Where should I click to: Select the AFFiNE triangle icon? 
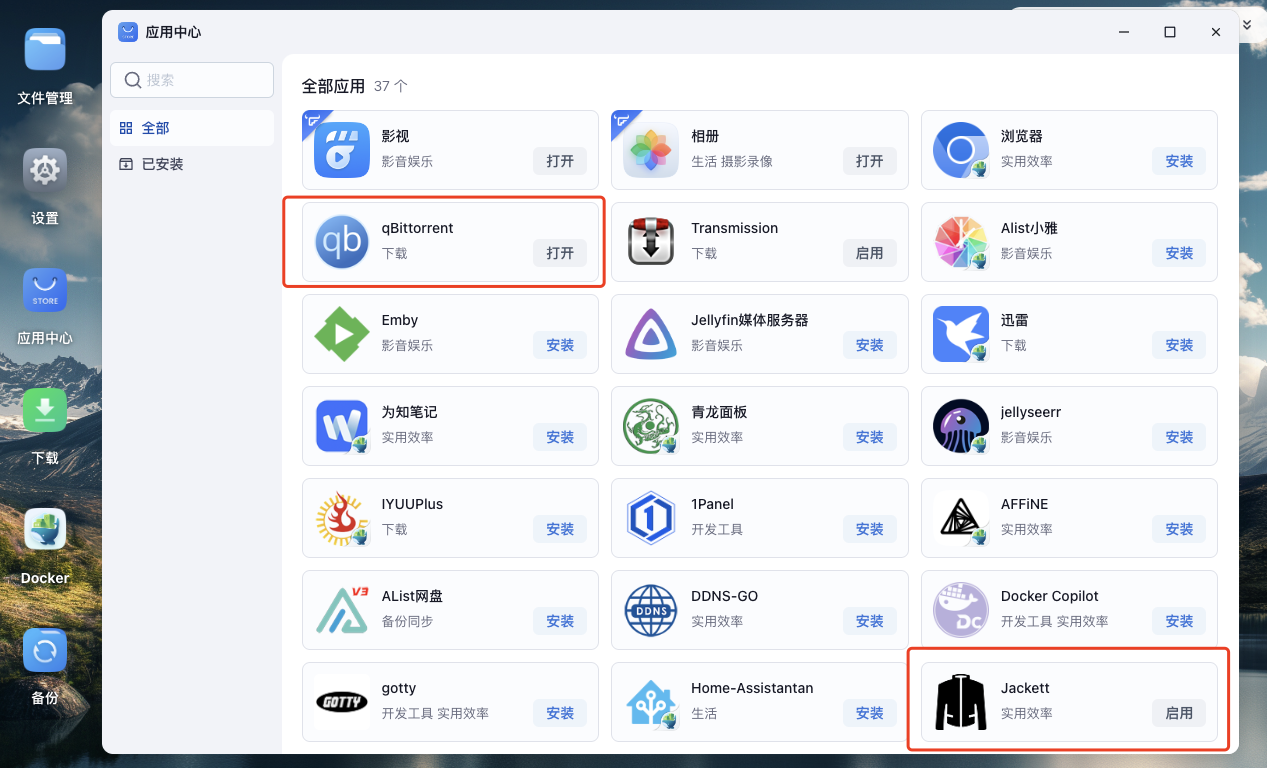(961, 518)
